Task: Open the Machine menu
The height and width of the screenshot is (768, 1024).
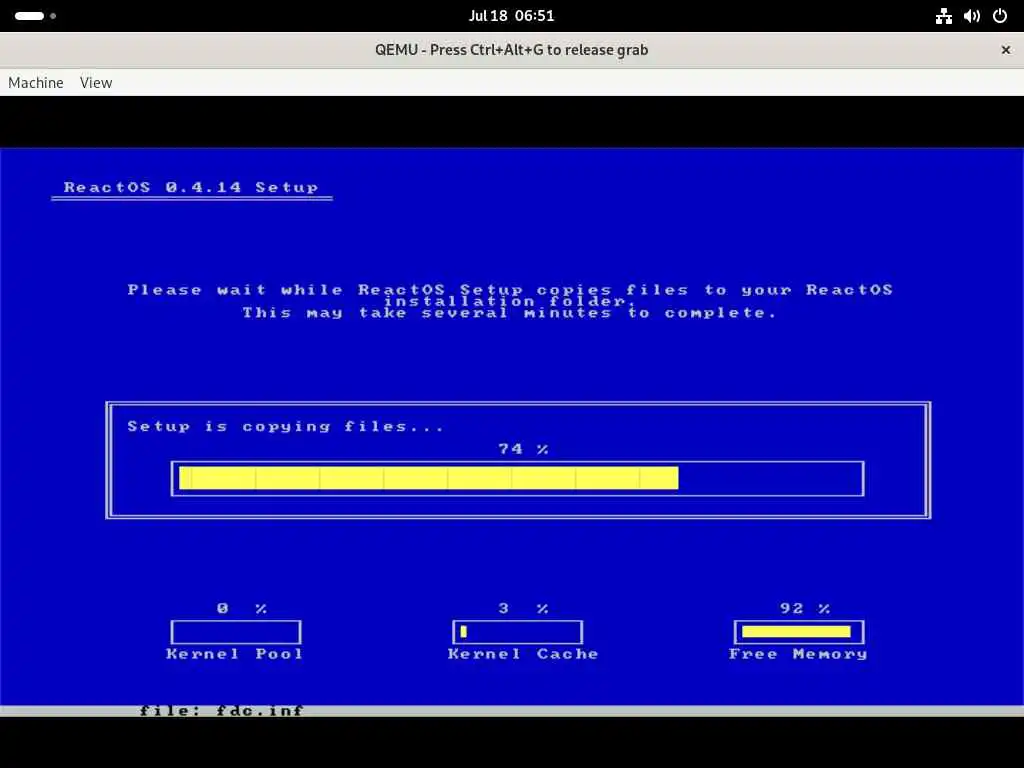Action: (36, 83)
